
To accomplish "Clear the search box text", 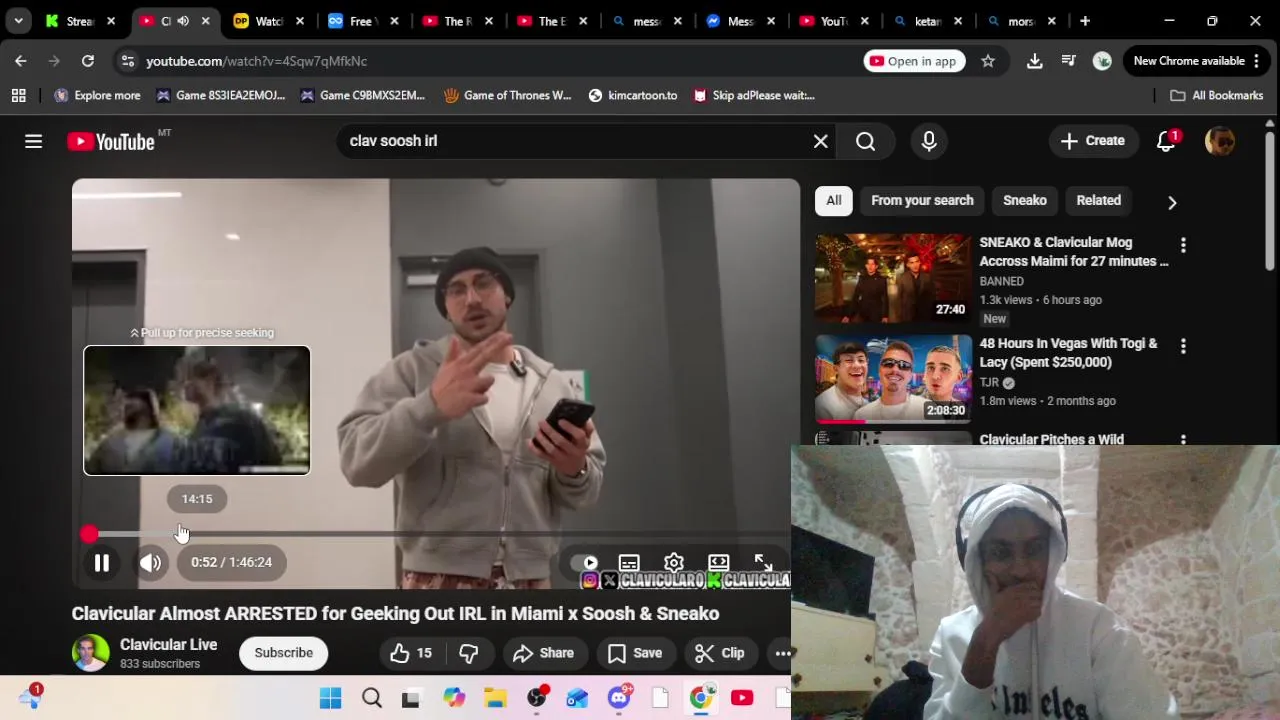I will pyautogui.click(x=821, y=141).
